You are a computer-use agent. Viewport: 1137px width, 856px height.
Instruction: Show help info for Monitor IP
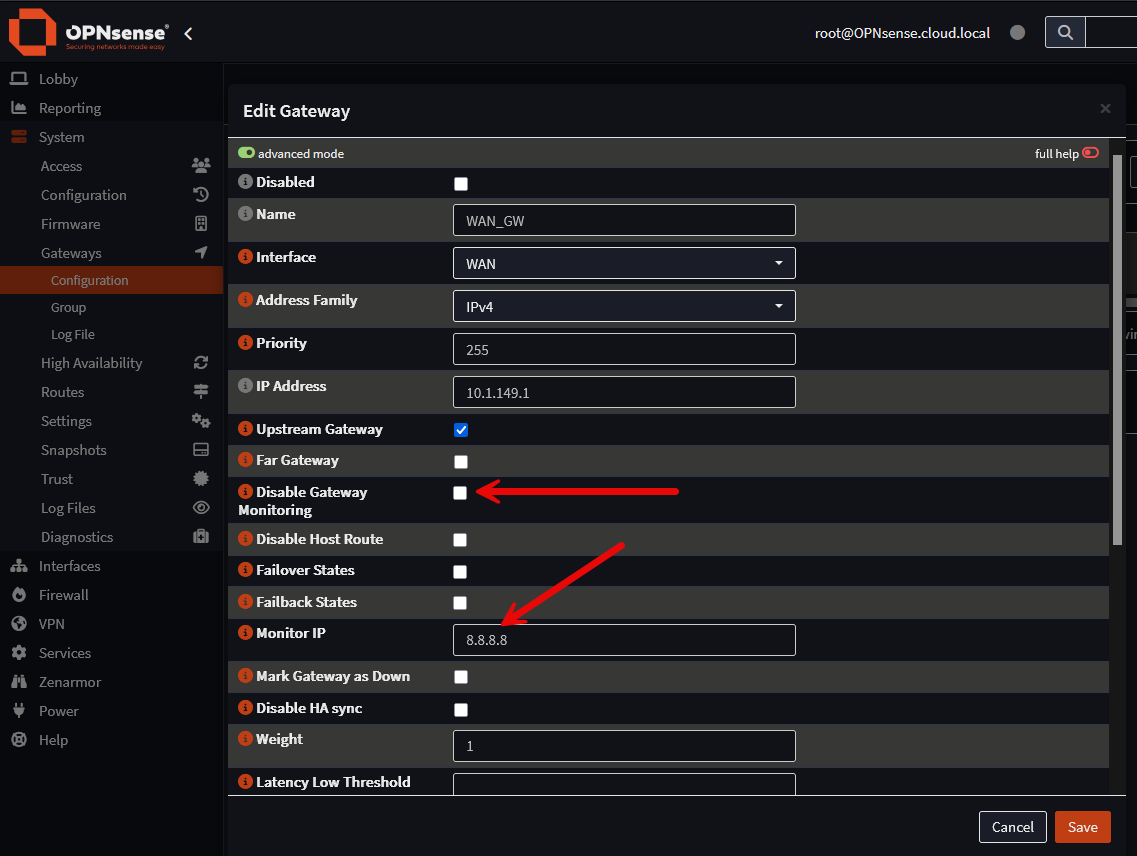245,633
